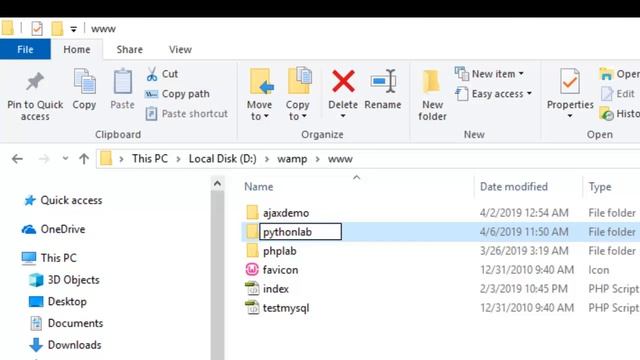Click Paste shortcut in the ribbon
This screenshot has width=640, height=360.
pyautogui.click(x=187, y=113)
